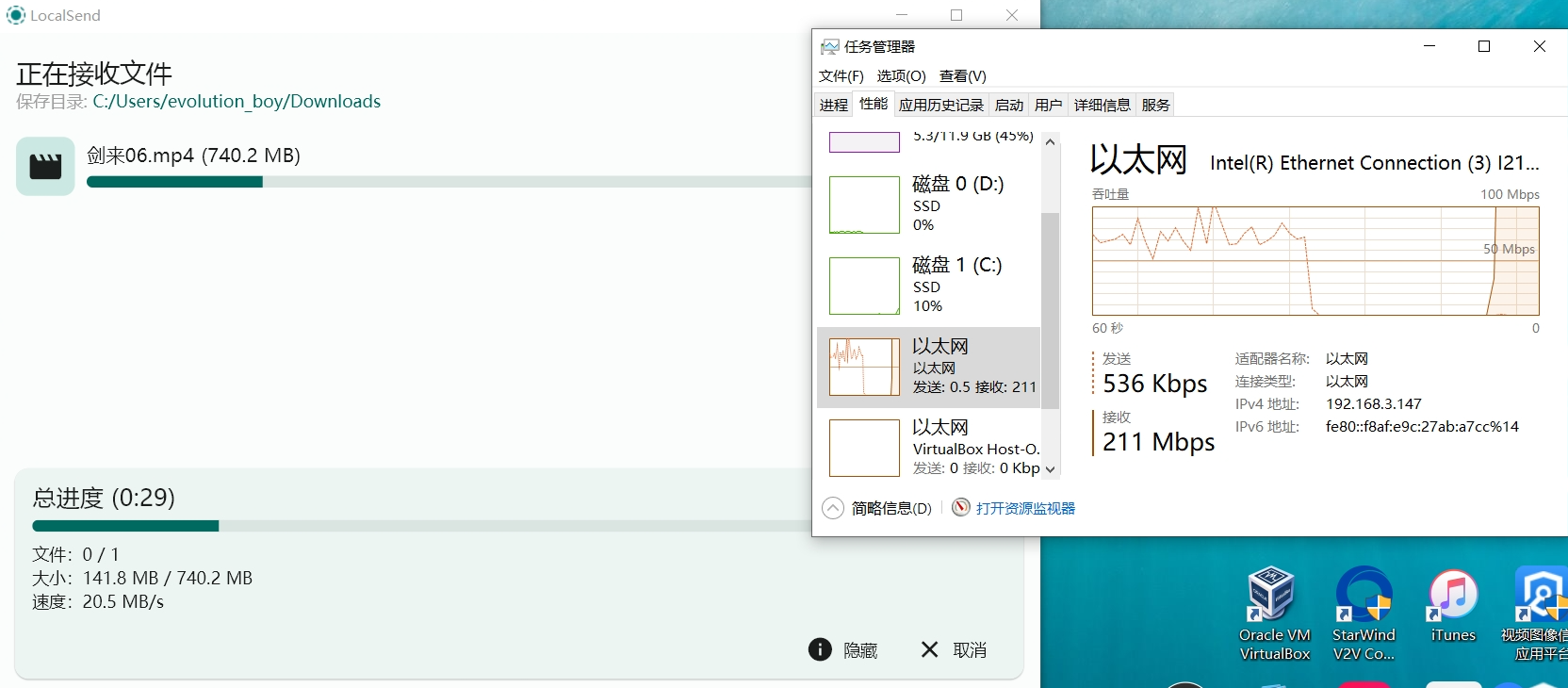
Task: Switch to the 用户 tab
Action: [x=1048, y=105]
